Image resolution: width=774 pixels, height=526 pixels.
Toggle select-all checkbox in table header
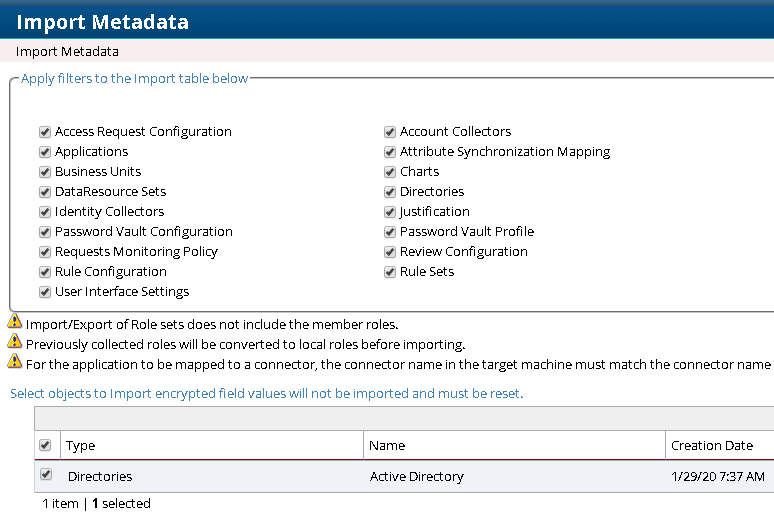coord(45,445)
